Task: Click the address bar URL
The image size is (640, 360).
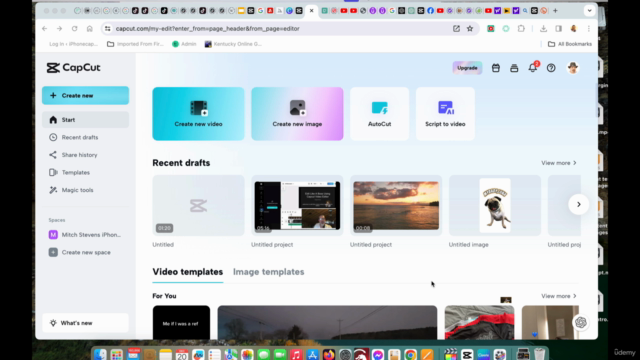Action: tap(208, 29)
